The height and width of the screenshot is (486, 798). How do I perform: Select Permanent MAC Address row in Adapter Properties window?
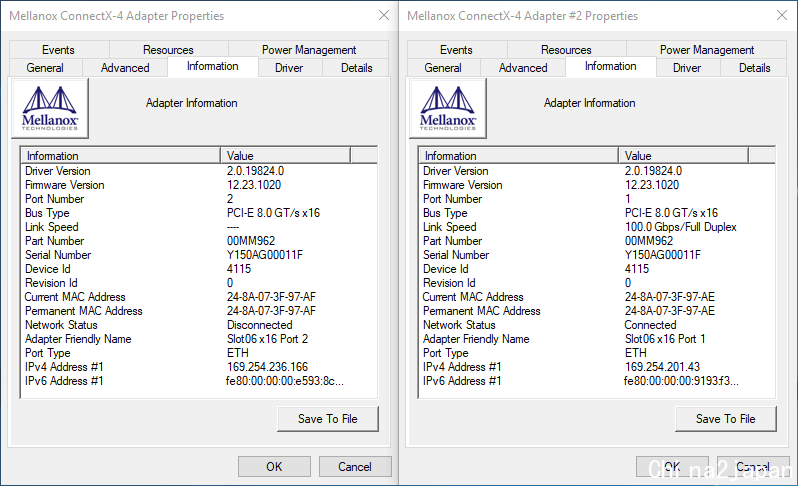[199, 311]
